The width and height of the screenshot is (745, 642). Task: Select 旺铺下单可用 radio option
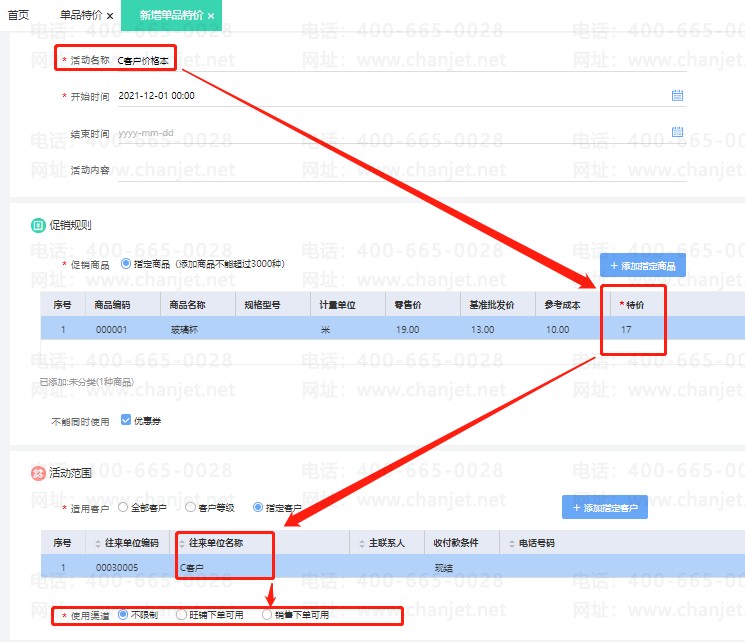[181, 614]
